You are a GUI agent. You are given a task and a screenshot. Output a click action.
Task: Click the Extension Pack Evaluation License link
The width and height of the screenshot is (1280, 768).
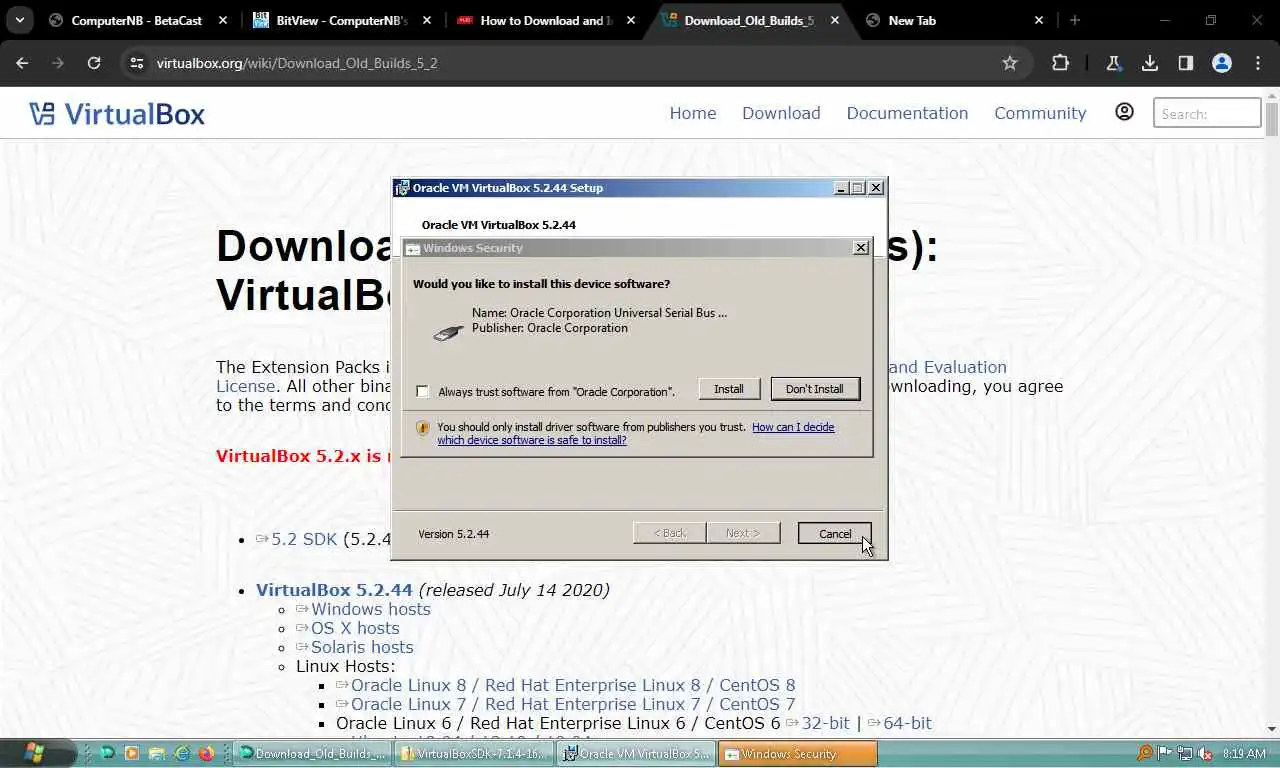pyautogui.click(x=612, y=376)
